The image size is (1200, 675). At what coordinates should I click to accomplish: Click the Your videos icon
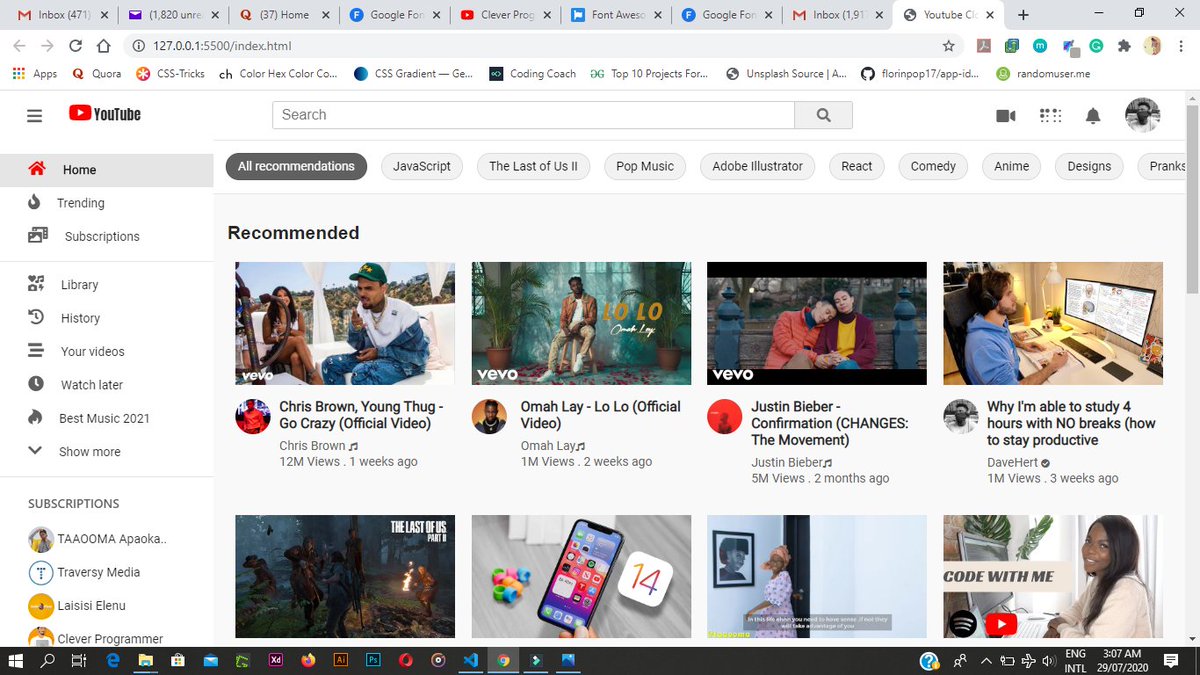(x=36, y=351)
